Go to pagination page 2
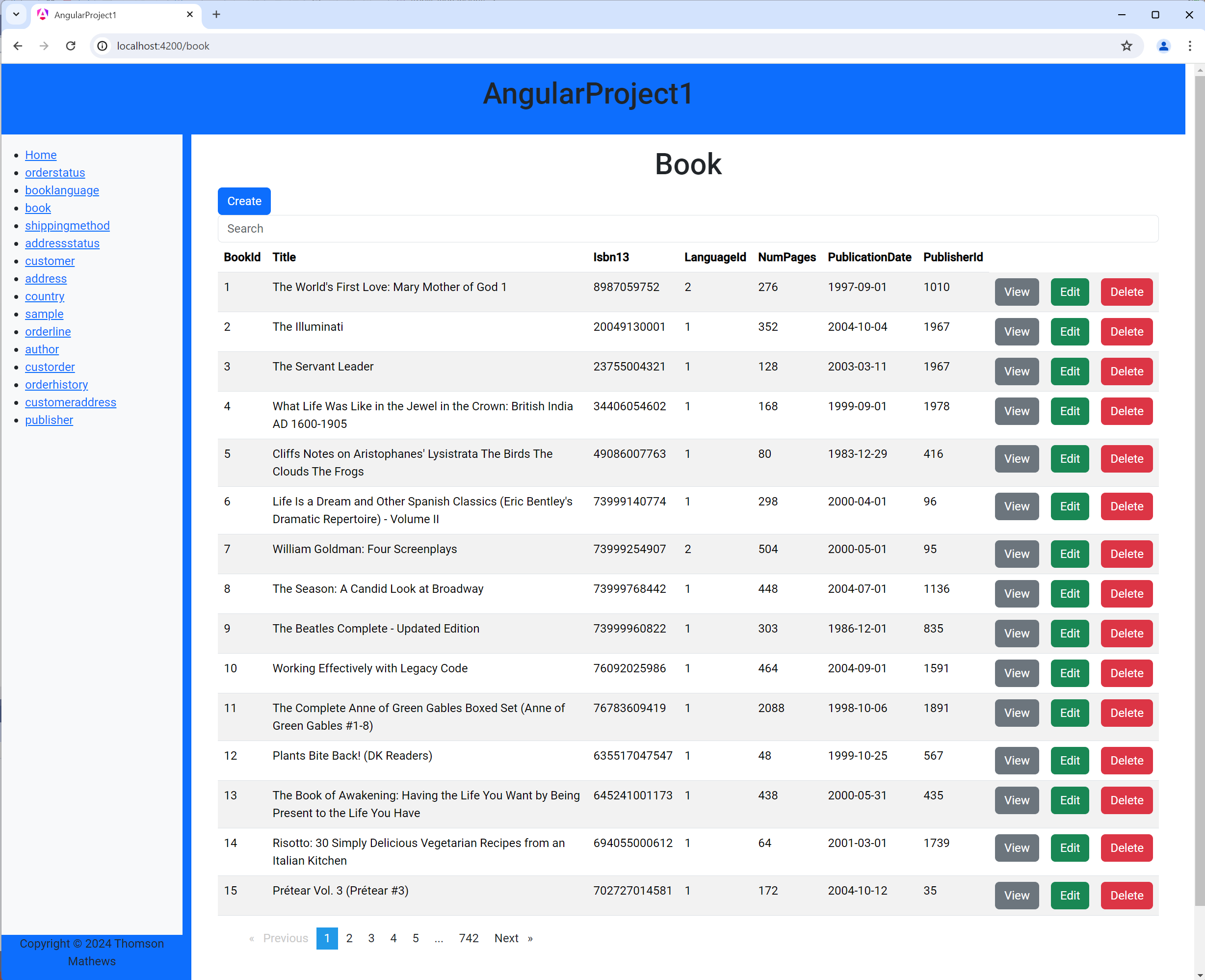Image resolution: width=1205 pixels, height=980 pixels. [349, 938]
